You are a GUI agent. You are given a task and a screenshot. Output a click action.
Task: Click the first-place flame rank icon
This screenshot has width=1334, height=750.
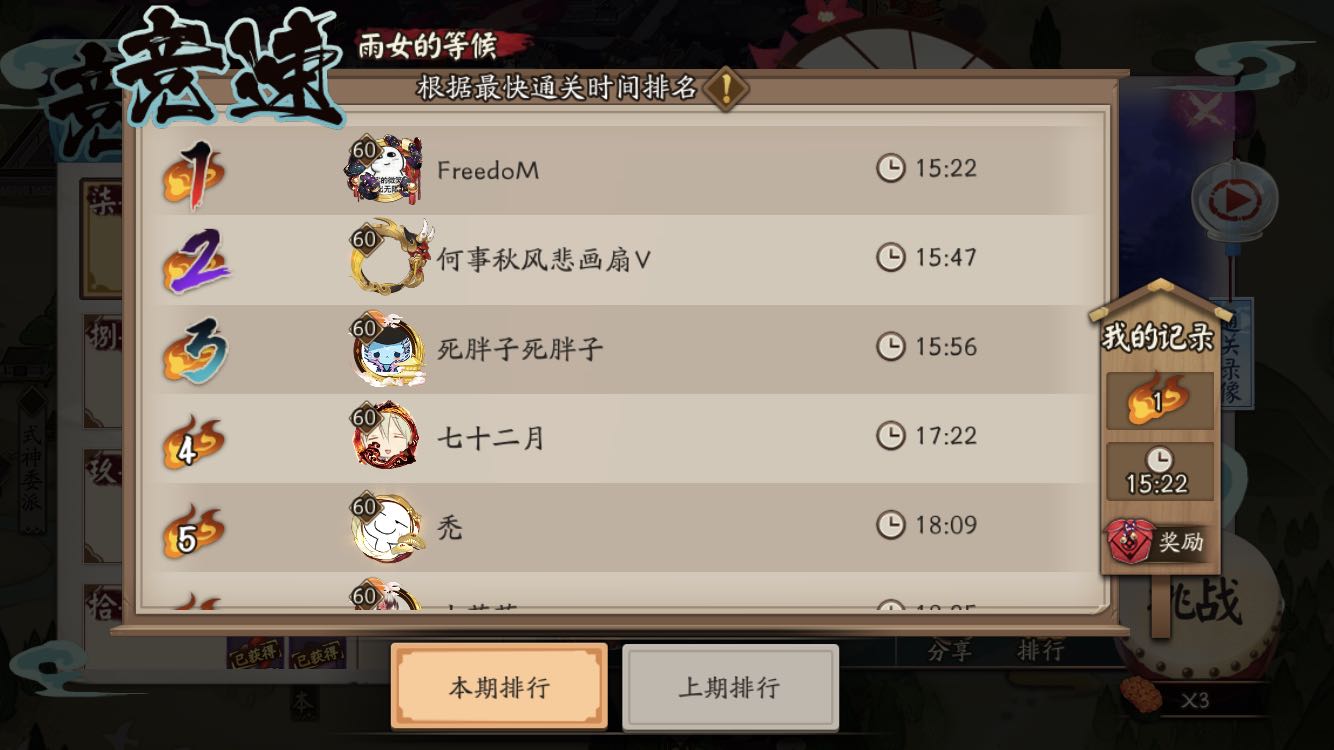click(195, 173)
